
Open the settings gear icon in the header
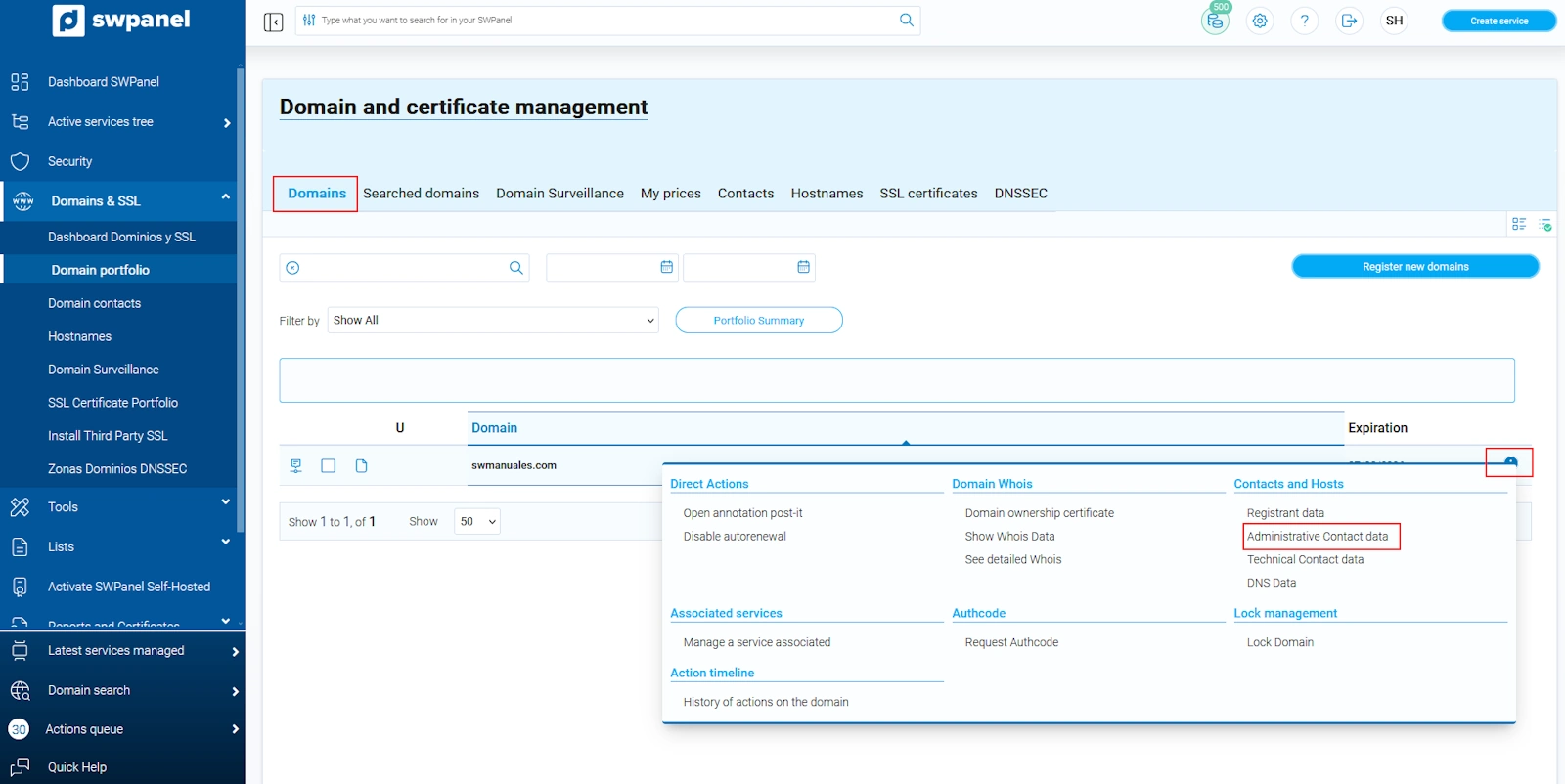click(x=1260, y=21)
